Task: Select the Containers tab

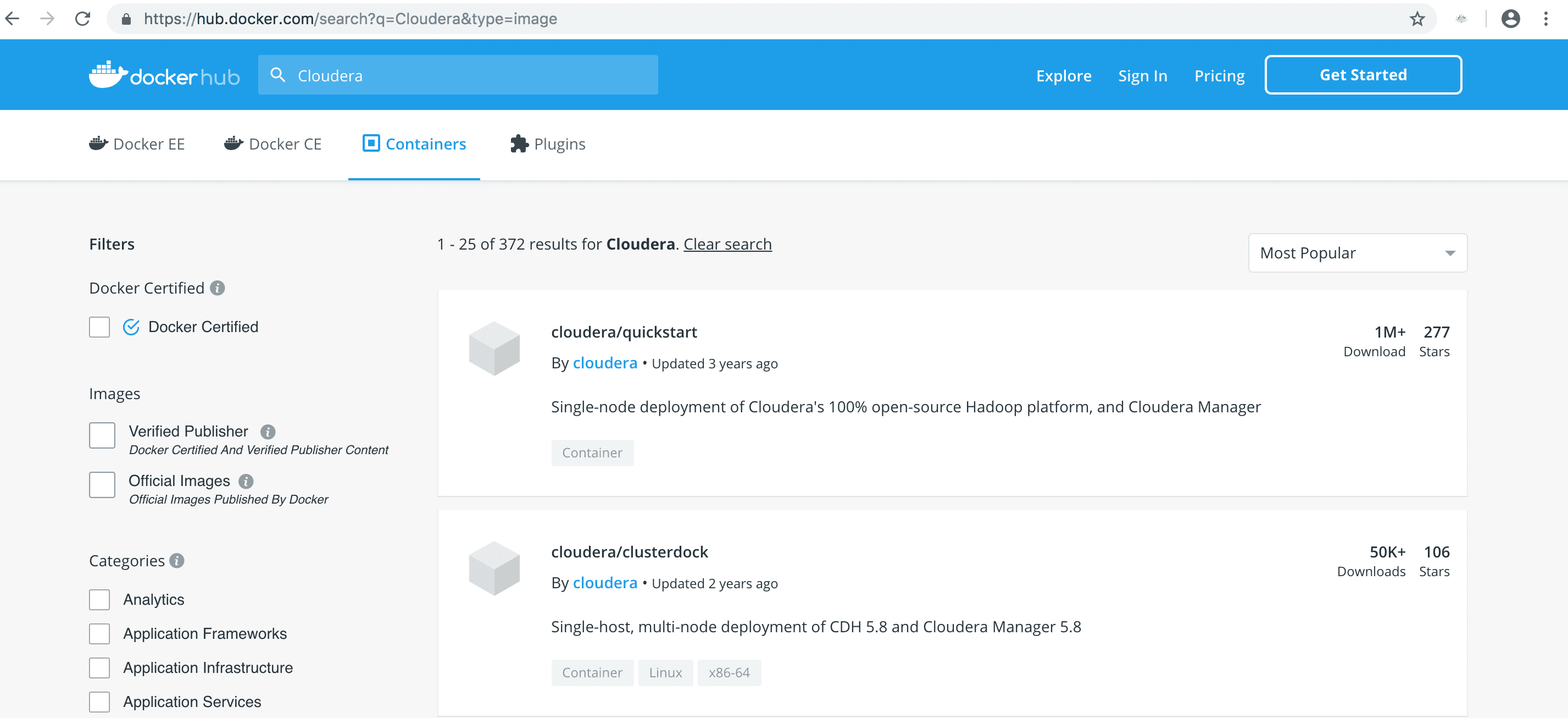Action: [x=414, y=145]
